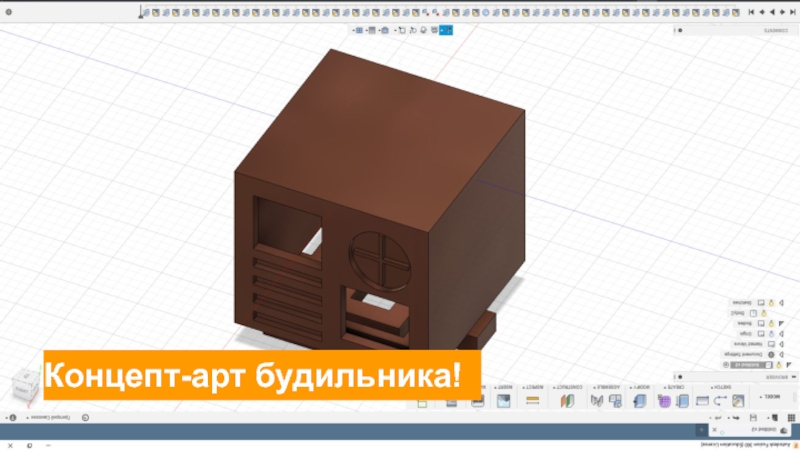Click the Joint icon under ASSEMBLE
The image size is (800, 450).
pos(597,401)
